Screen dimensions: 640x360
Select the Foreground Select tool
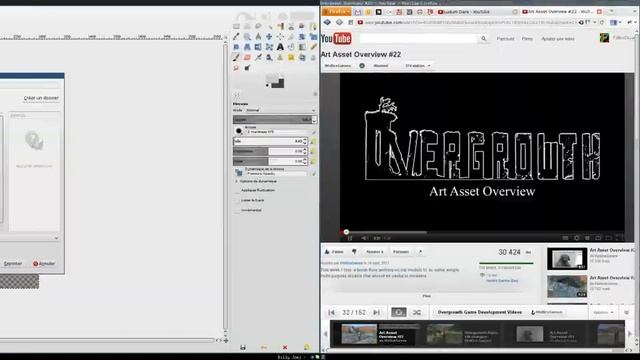302,26
